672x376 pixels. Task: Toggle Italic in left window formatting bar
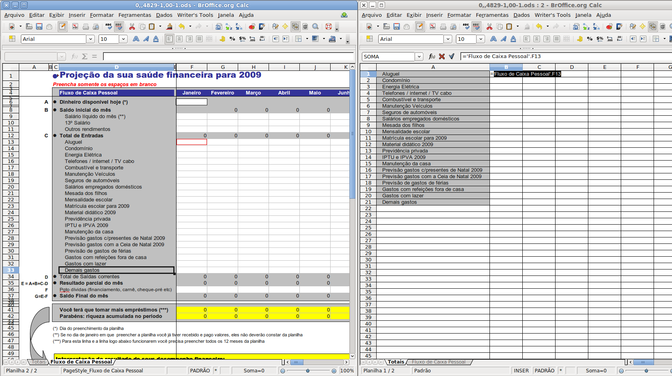(146, 39)
